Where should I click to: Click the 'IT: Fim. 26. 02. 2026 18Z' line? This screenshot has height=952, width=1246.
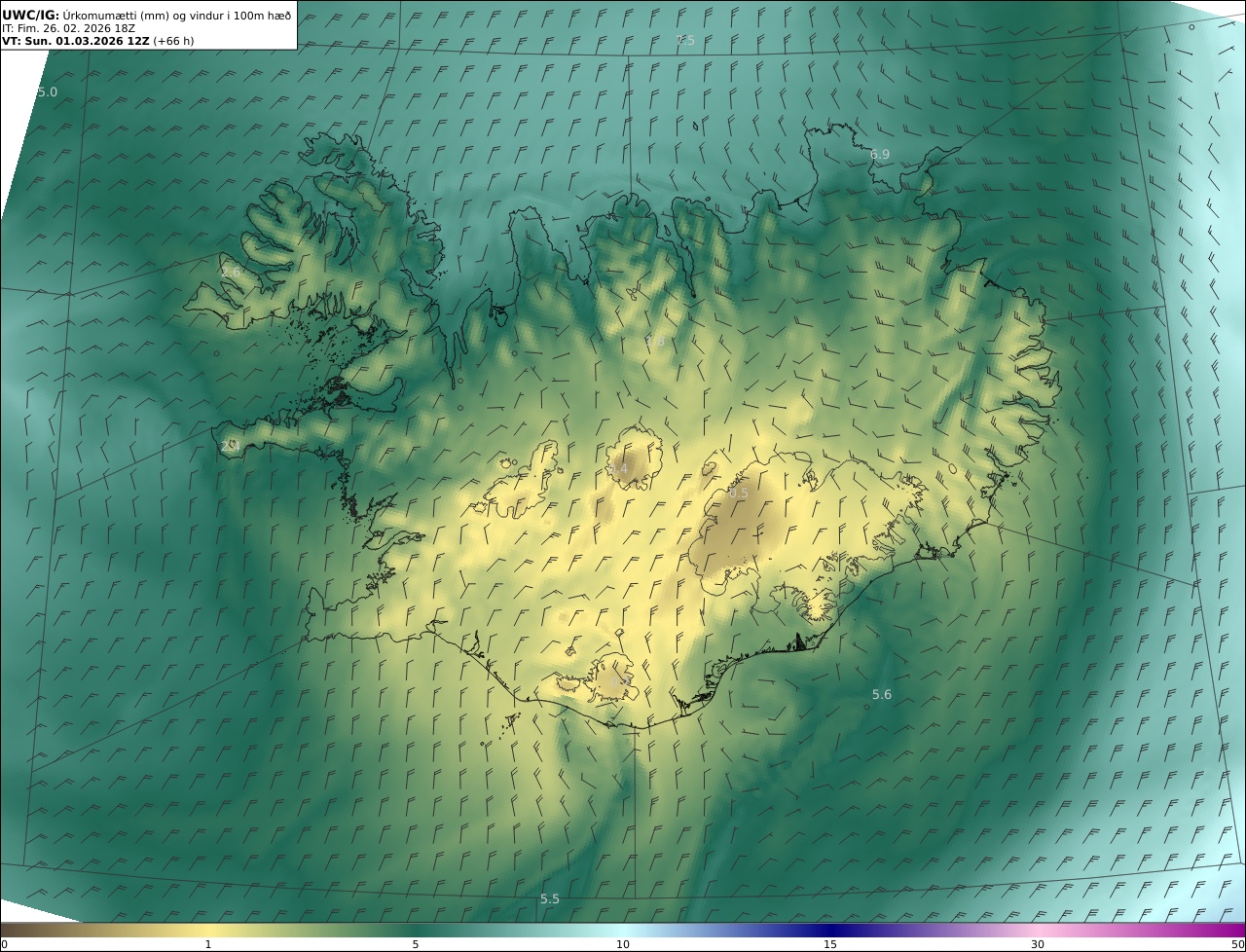point(68,28)
